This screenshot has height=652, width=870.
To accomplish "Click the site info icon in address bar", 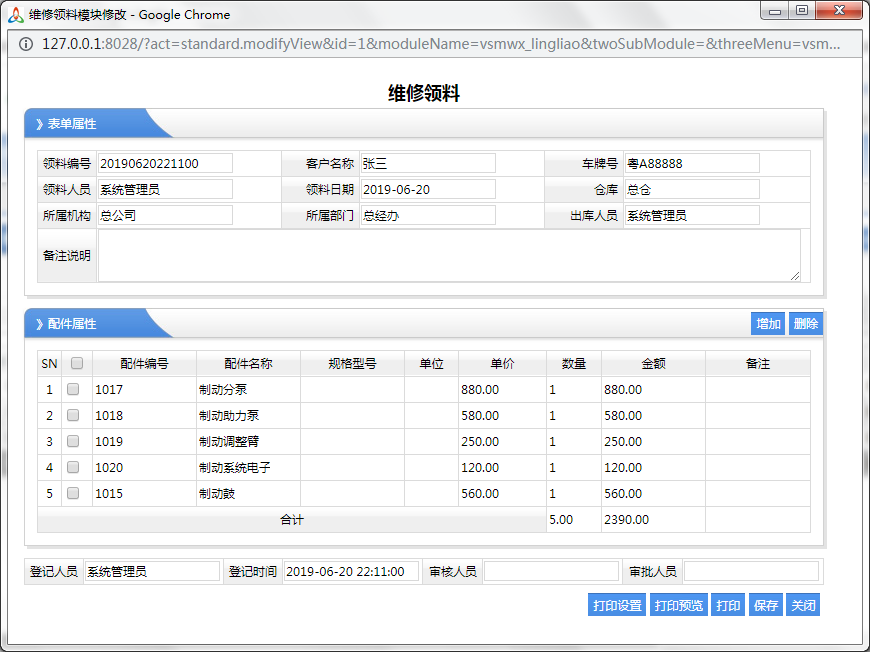I will 25,44.
